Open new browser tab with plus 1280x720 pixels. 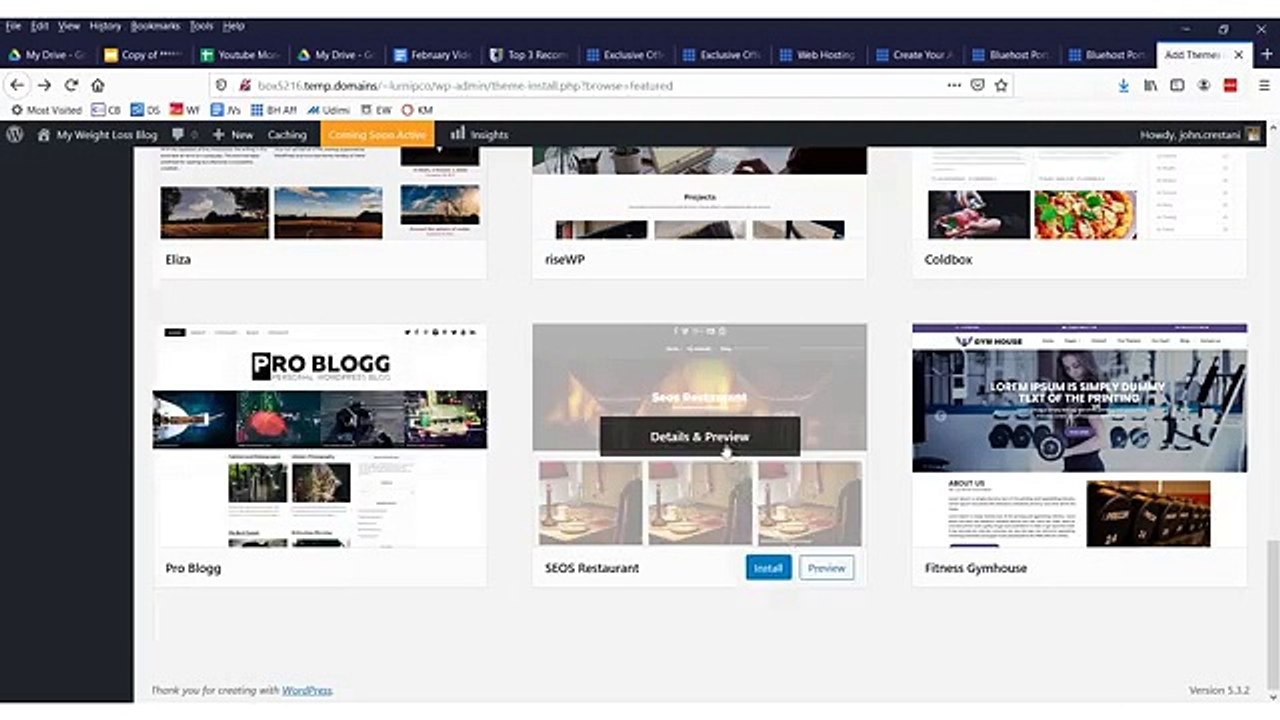(1268, 55)
